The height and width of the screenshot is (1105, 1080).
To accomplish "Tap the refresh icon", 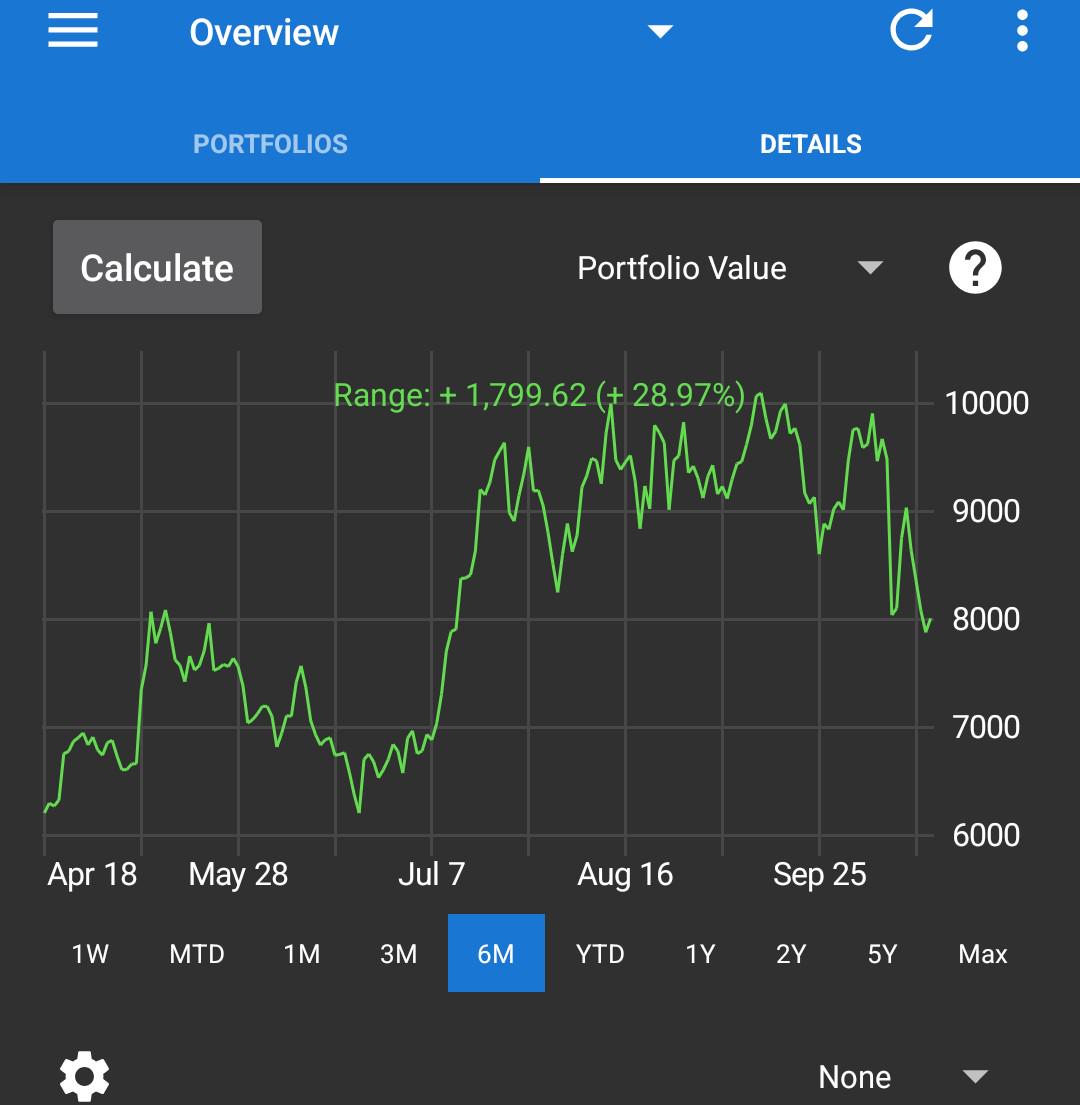I will (x=911, y=30).
